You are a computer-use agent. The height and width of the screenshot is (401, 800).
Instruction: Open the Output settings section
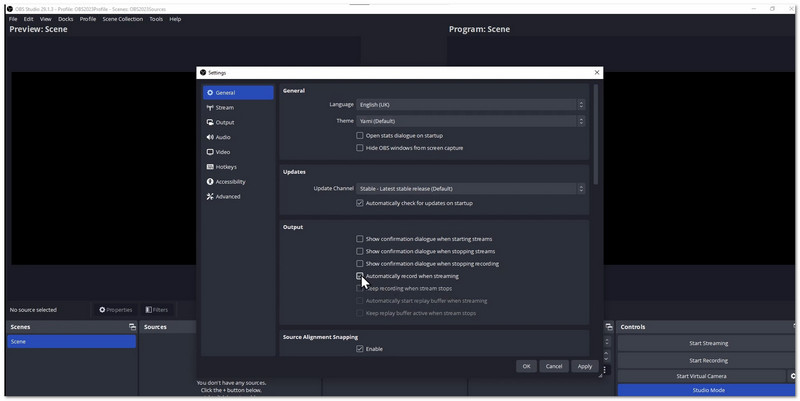click(224, 122)
